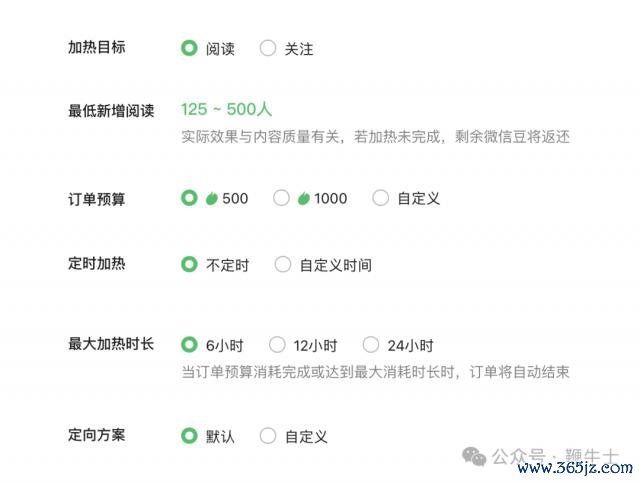Click the green bean icon beside 500
This screenshot has height=483, width=640.
click(212, 198)
